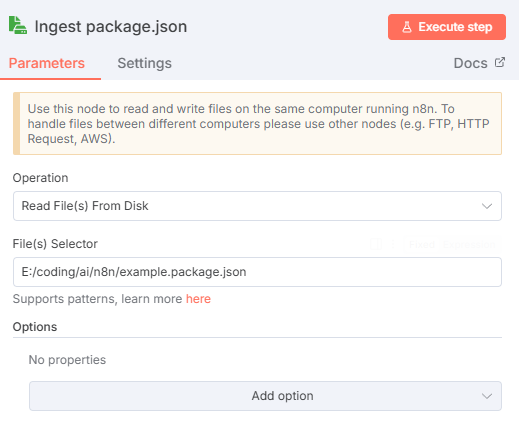This screenshot has height=433, width=519.
Task: Click the 'File(s) Selector' label
Action: (55, 244)
